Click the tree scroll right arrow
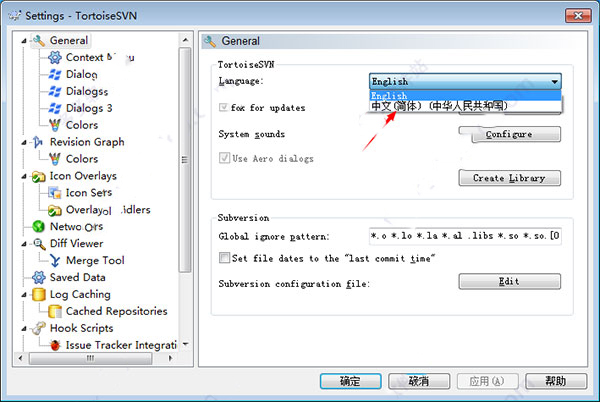The height and width of the screenshot is (402, 600). click(x=170, y=358)
